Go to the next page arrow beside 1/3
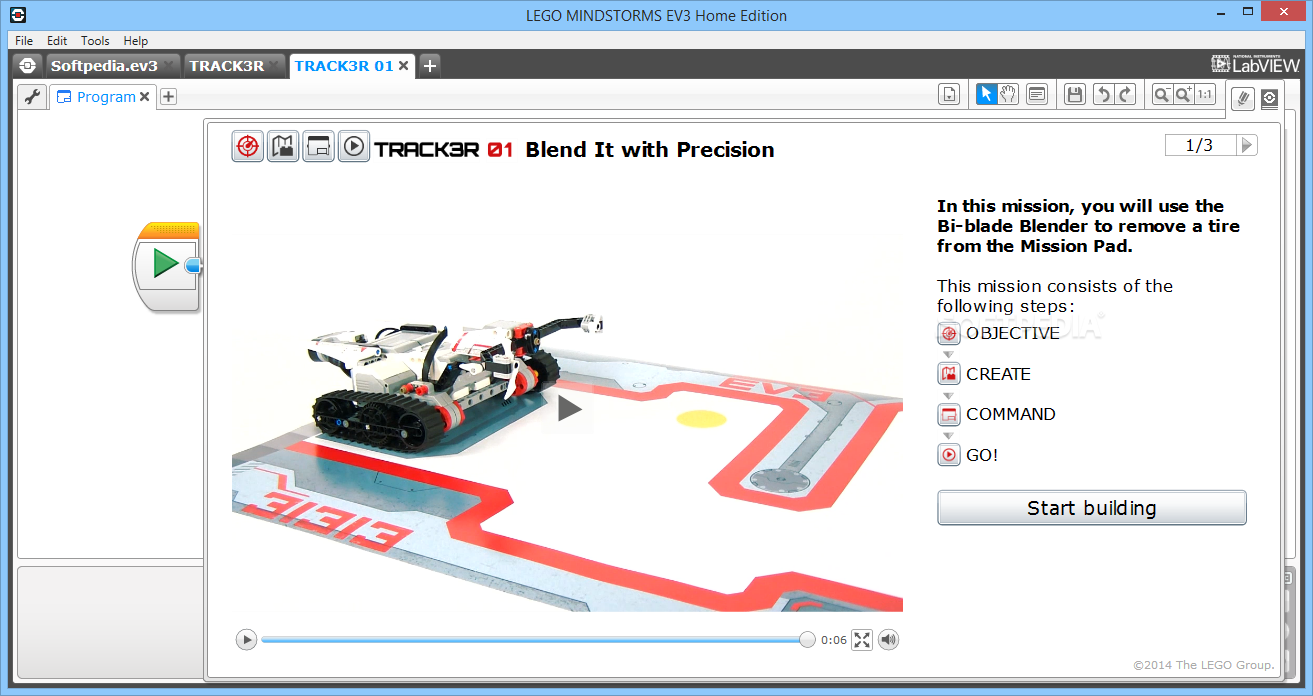The width and height of the screenshot is (1313, 696). point(1246,145)
